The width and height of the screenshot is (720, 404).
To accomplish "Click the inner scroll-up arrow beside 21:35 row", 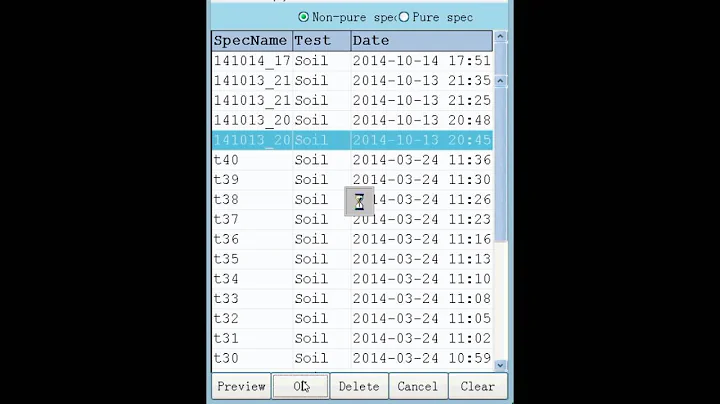I will point(500,81).
